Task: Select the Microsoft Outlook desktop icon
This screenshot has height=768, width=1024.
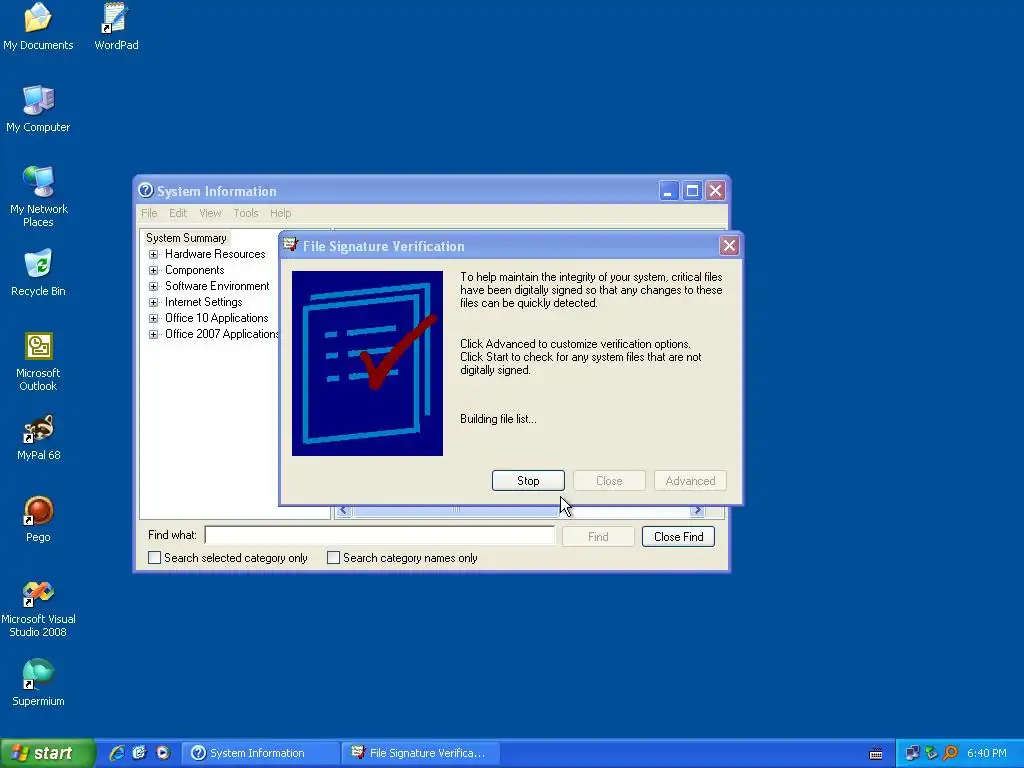Action: point(38,361)
